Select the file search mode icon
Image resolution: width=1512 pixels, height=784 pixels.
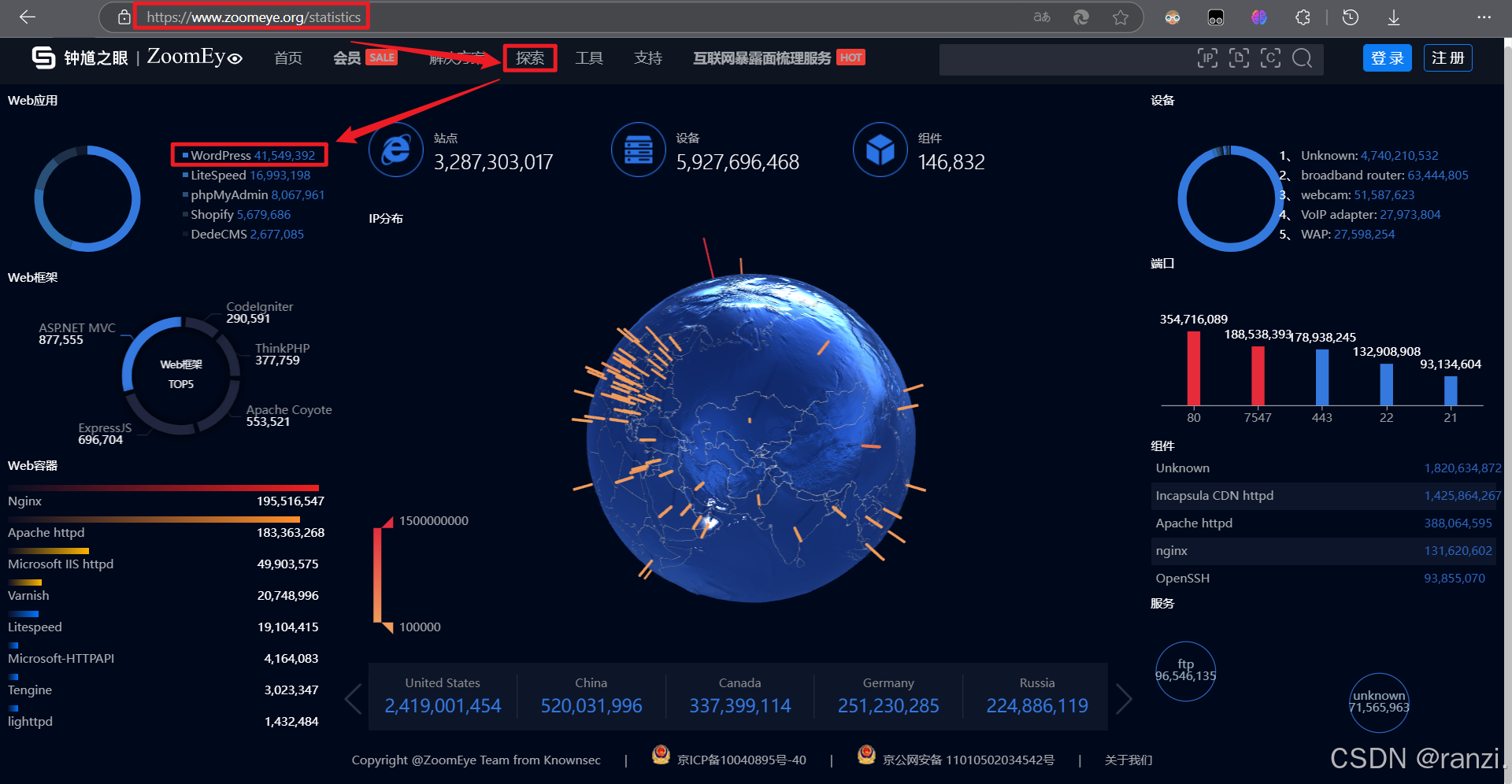[x=1239, y=57]
